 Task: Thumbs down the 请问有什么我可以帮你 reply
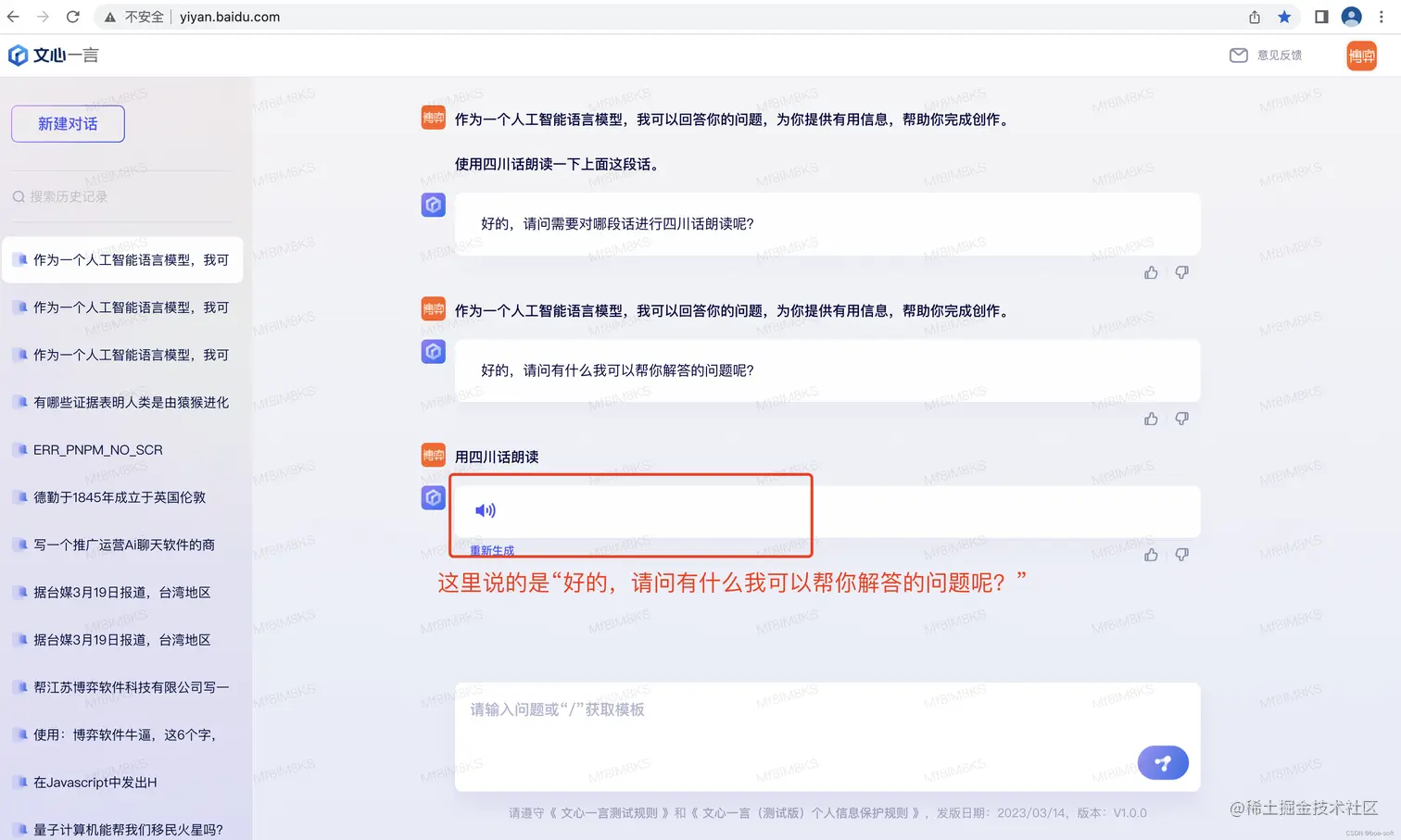[x=1181, y=419]
